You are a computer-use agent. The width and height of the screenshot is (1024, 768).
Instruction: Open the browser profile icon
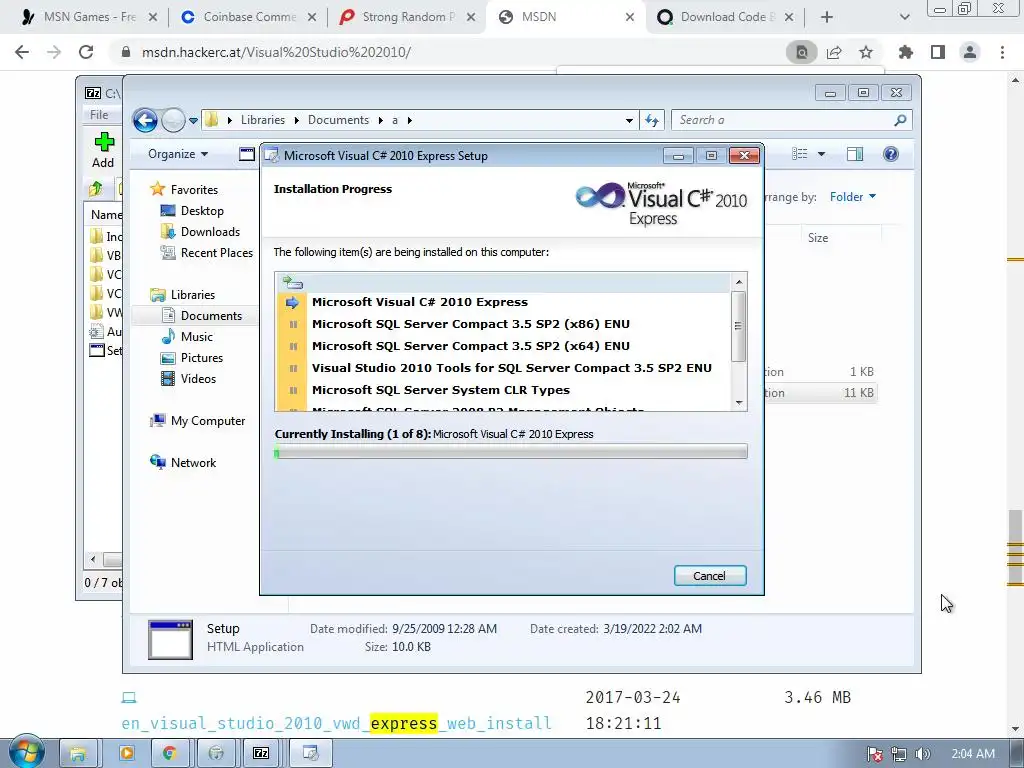970,52
